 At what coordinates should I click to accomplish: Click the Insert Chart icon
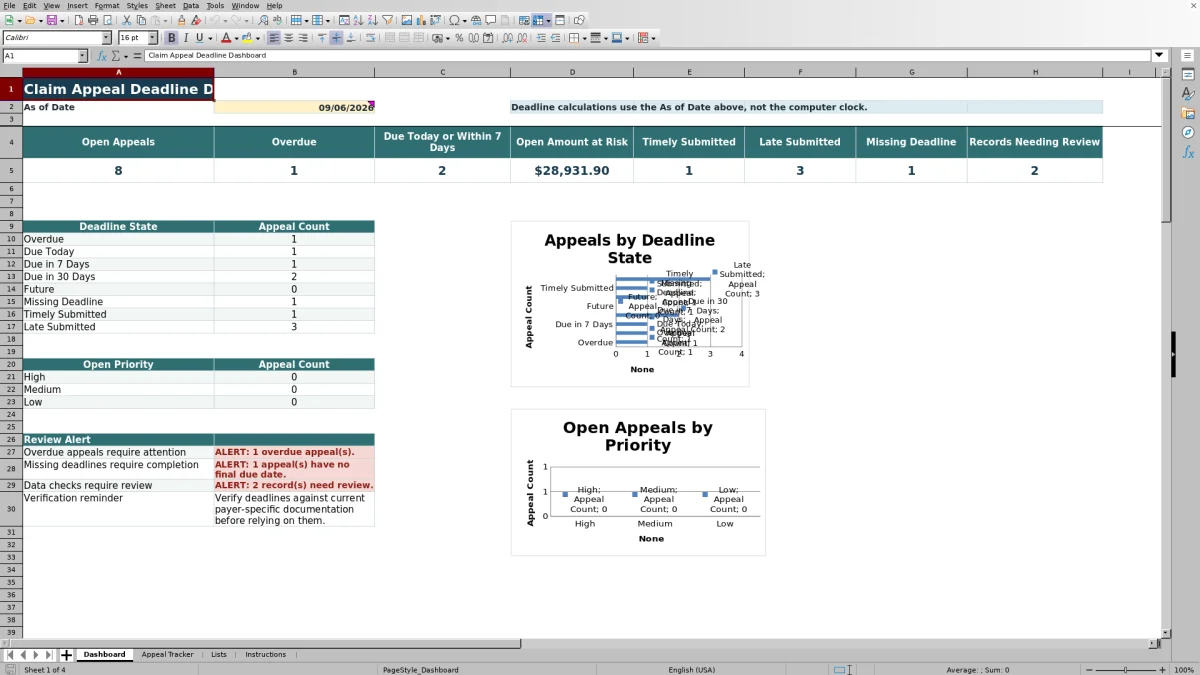pos(420,20)
